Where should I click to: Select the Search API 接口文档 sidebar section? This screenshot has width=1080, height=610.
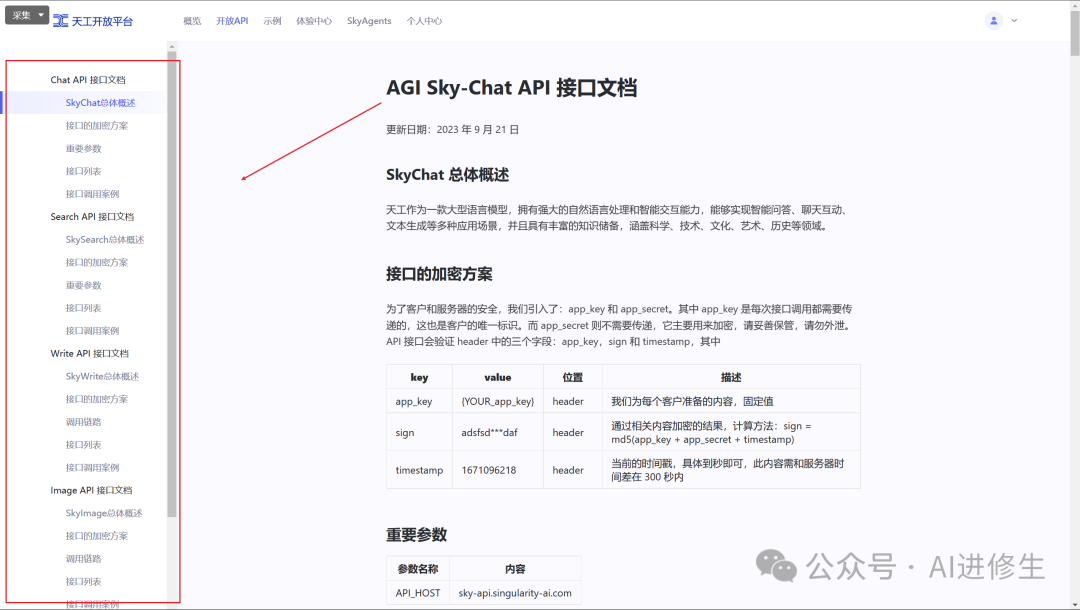click(x=92, y=216)
